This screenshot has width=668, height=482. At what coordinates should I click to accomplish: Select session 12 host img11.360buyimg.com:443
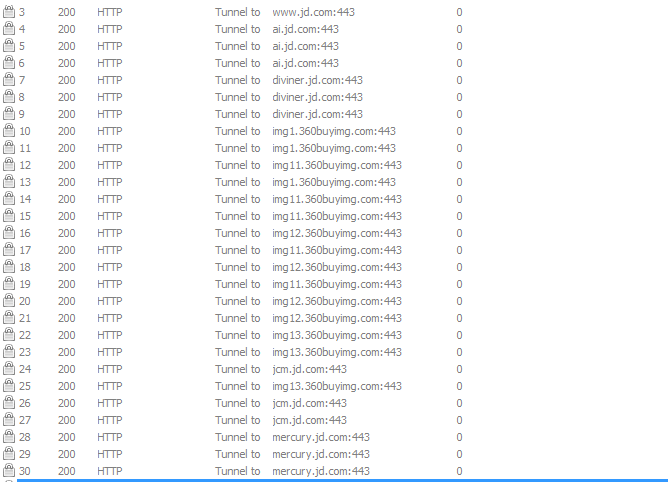point(337,165)
